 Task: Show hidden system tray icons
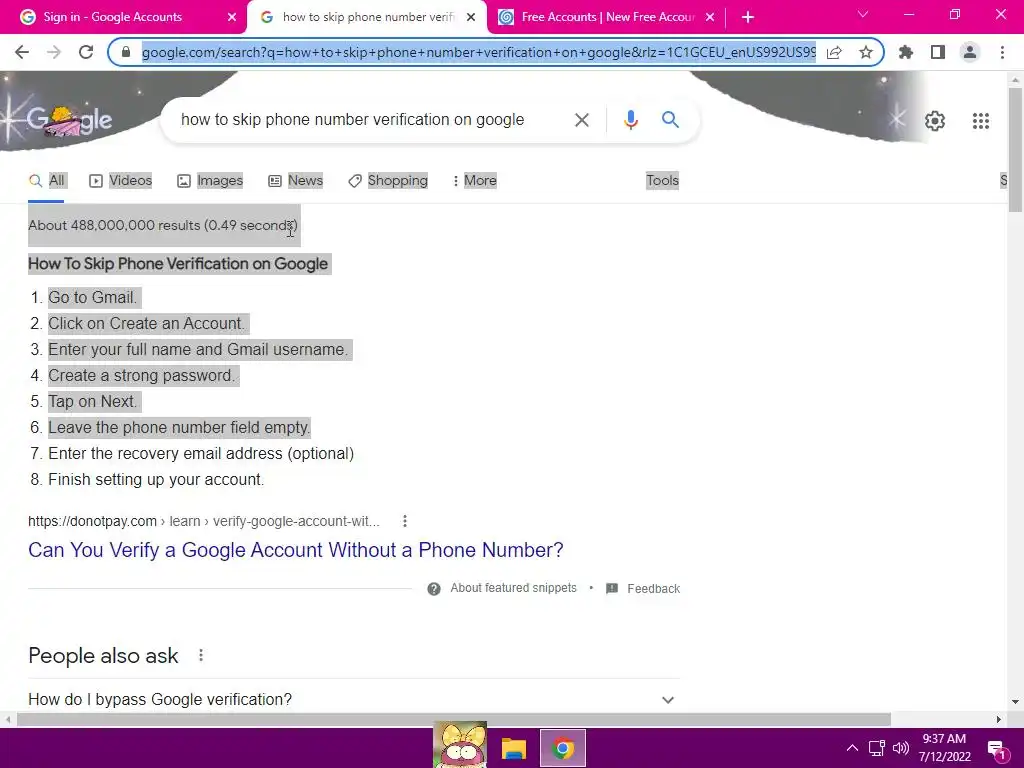pyautogui.click(x=852, y=748)
